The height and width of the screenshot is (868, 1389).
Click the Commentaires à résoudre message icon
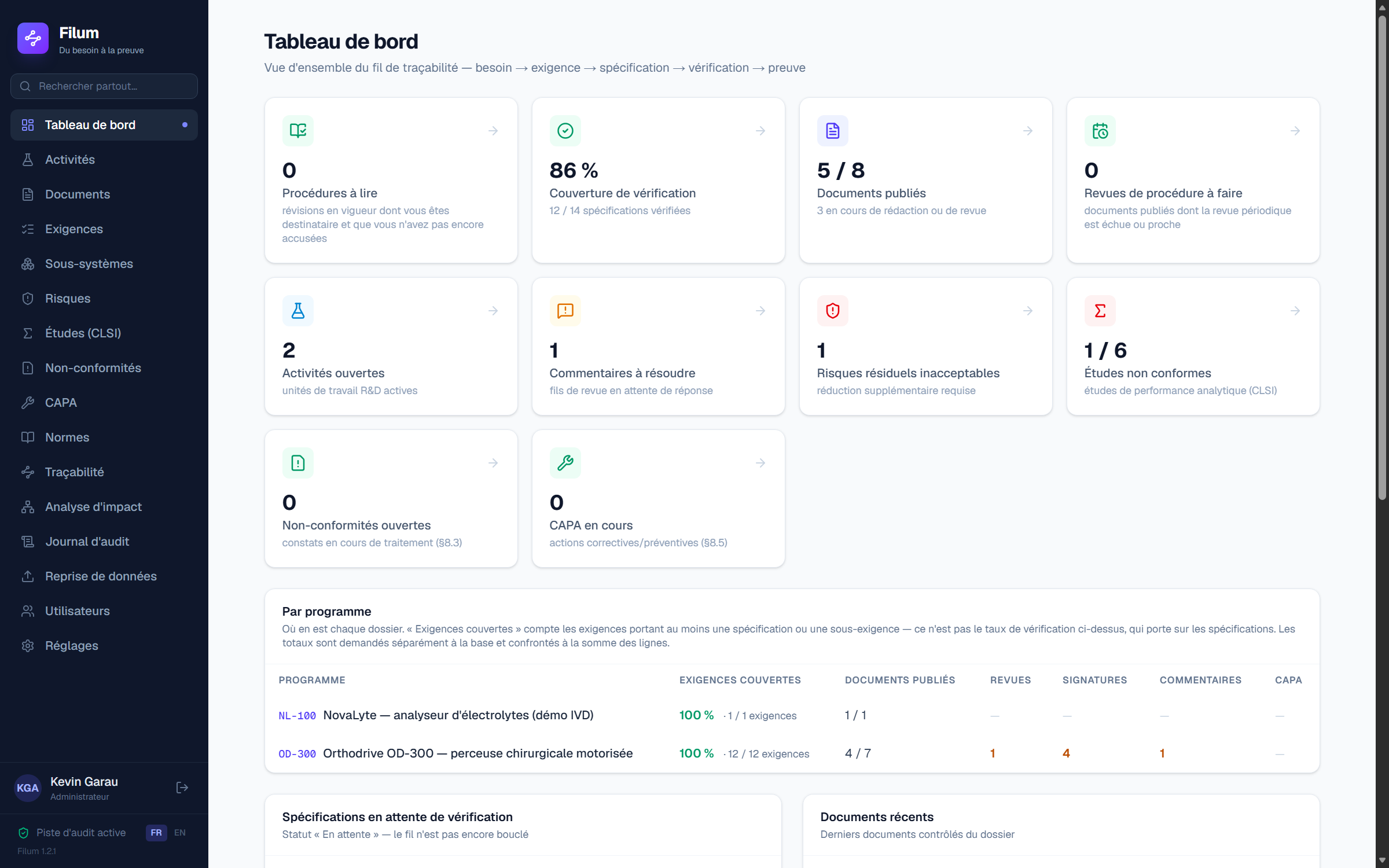(565, 311)
